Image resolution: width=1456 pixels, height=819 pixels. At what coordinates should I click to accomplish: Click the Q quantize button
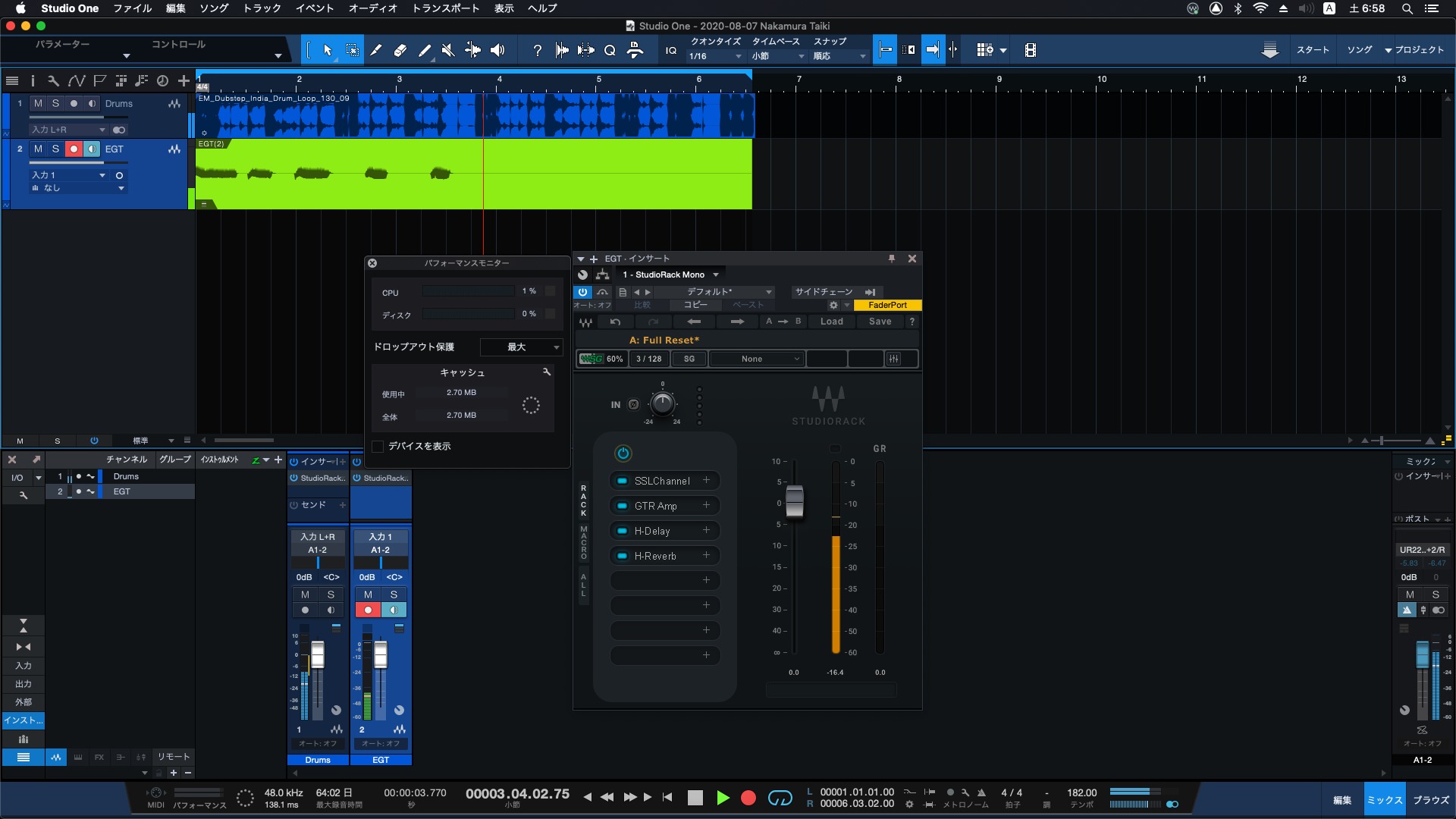(610, 50)
